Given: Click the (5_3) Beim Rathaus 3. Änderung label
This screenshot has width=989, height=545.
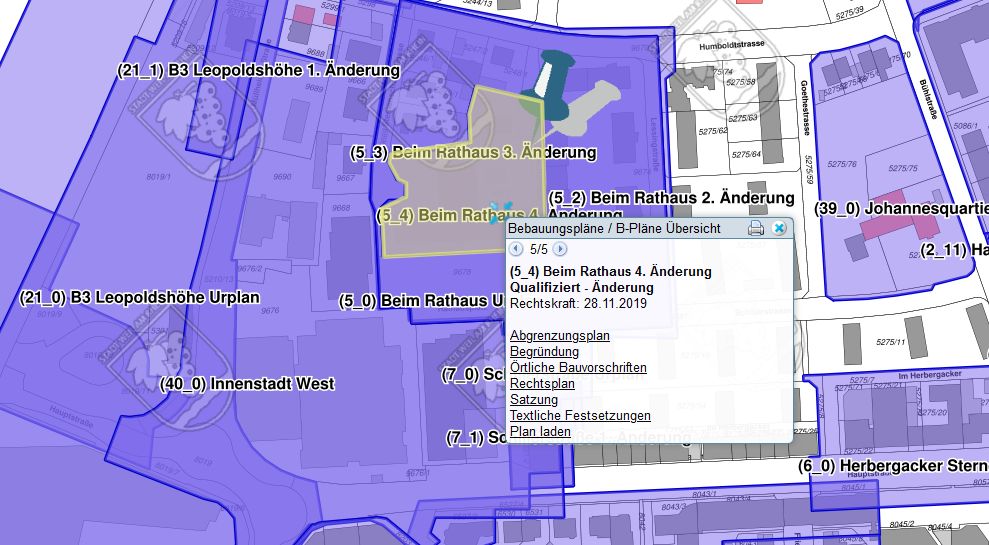Looking at the screenshot, I should pyautogui.click(x=473, y=153).
